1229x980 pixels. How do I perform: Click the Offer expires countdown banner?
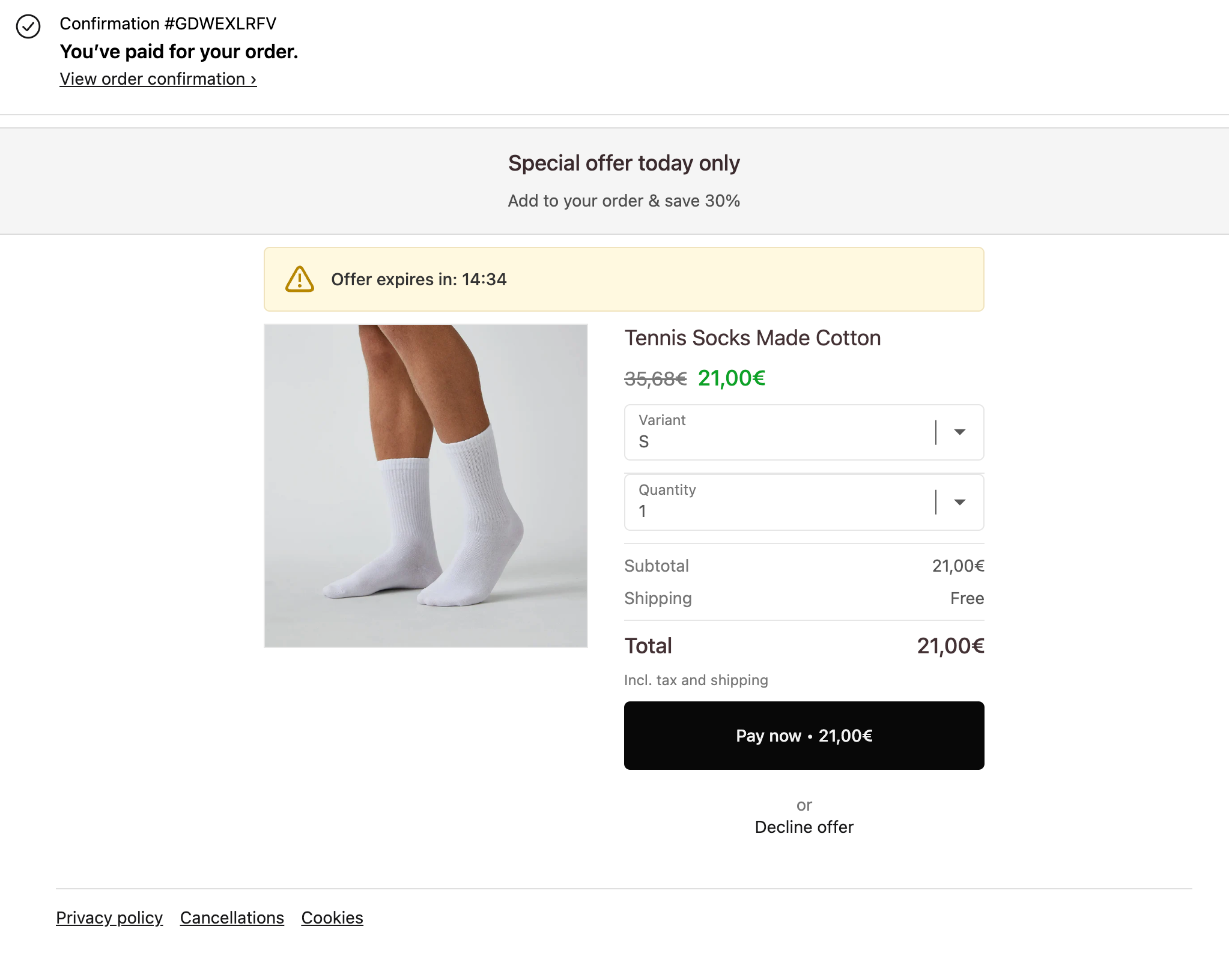(624, 279)
